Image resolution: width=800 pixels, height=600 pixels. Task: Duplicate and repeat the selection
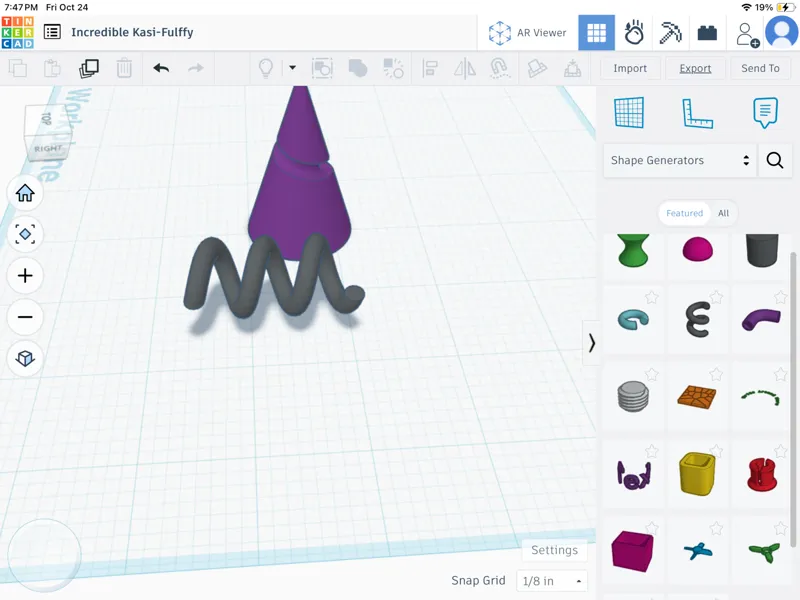click(89, 68)
